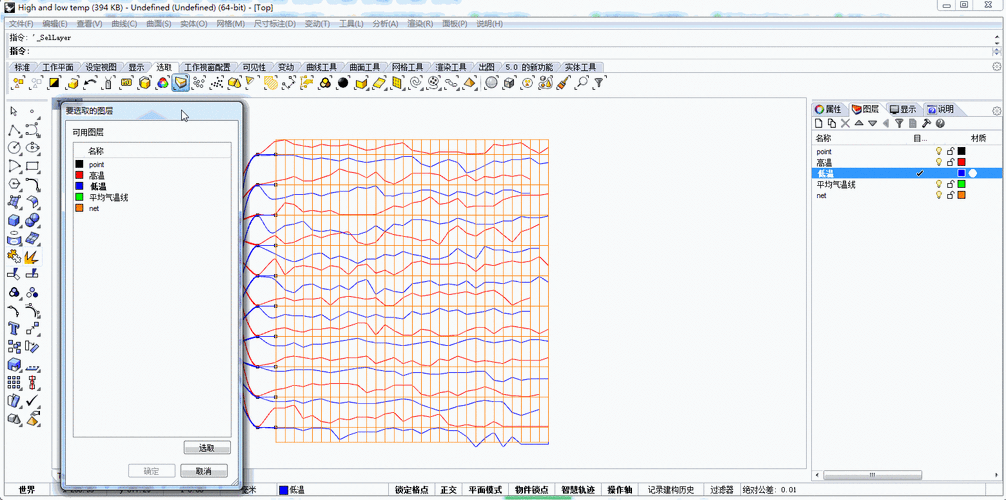Click the new layer icon in Layers panel
The width and height of the screenshot is (1006, 500).
coord(820,124)
